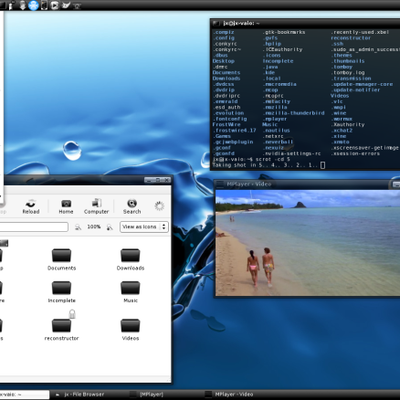Click the 100% zoom level in File Browser
The height and width of the screenshot is (400, 400).
point(94,227)
